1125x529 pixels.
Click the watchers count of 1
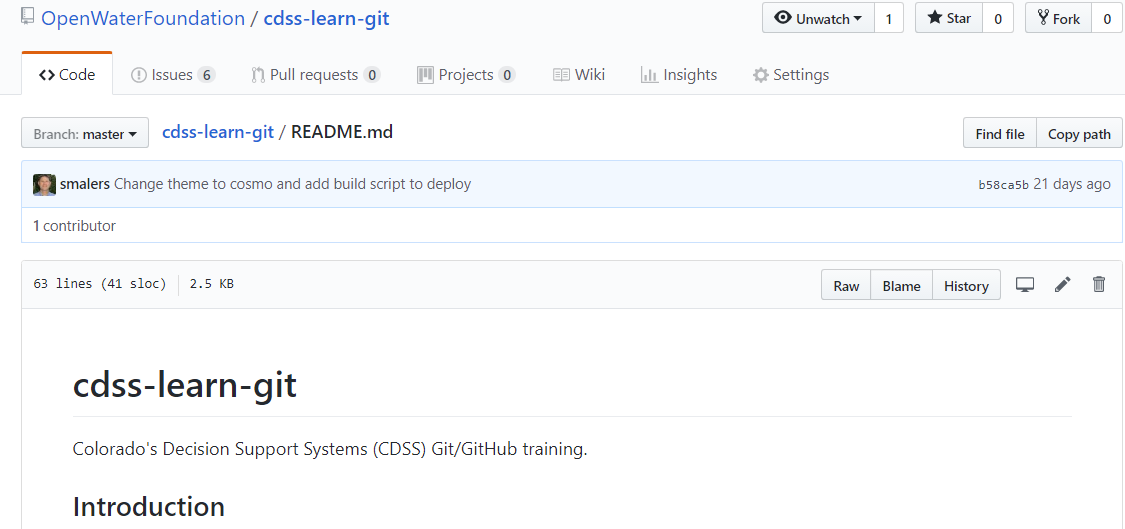coord(889,19)
